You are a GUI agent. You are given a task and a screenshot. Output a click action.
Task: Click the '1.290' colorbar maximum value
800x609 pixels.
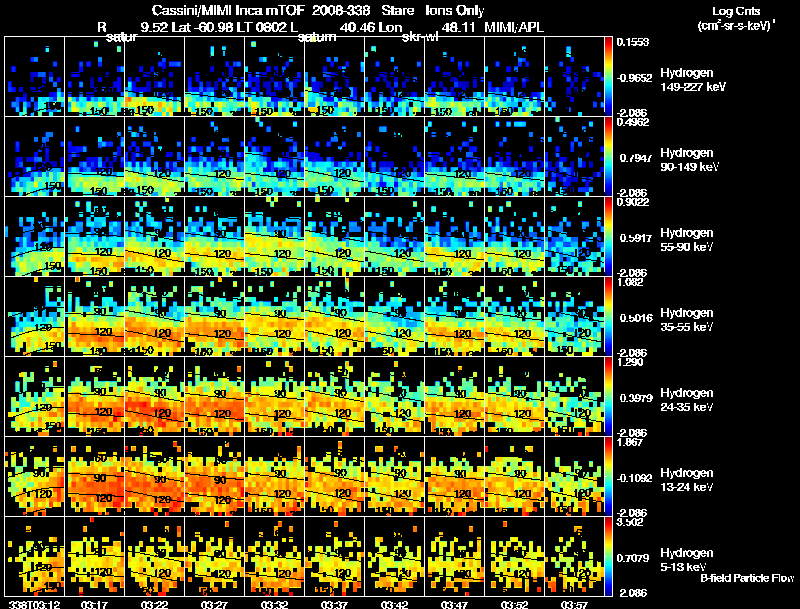(x=630, y=362)
